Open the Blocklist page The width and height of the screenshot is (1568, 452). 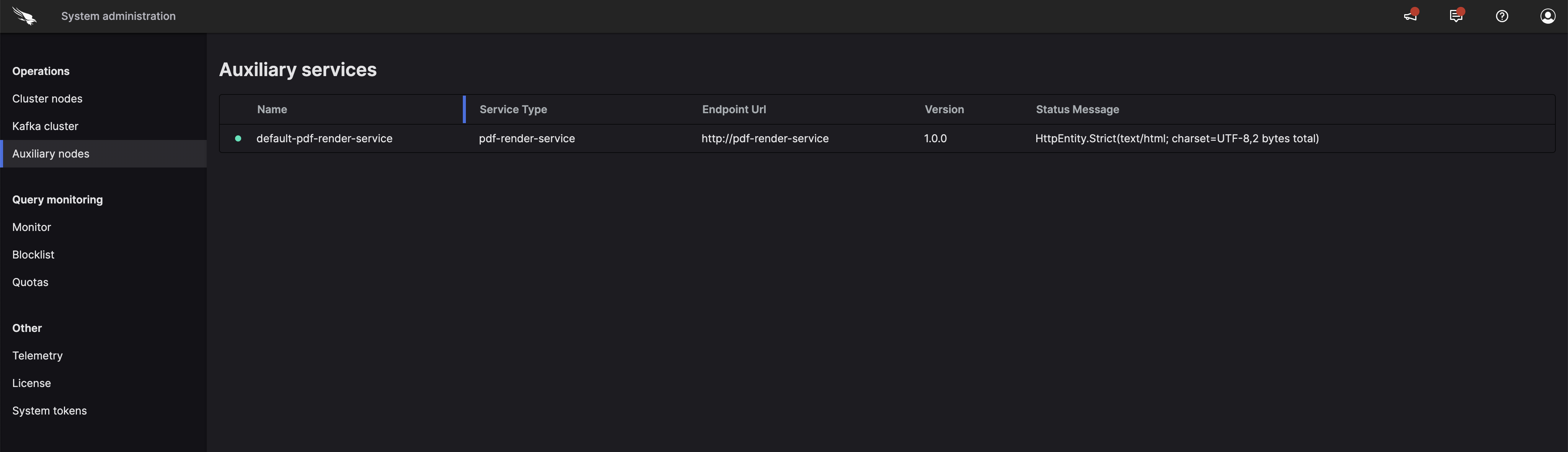[x=33, y=254]
